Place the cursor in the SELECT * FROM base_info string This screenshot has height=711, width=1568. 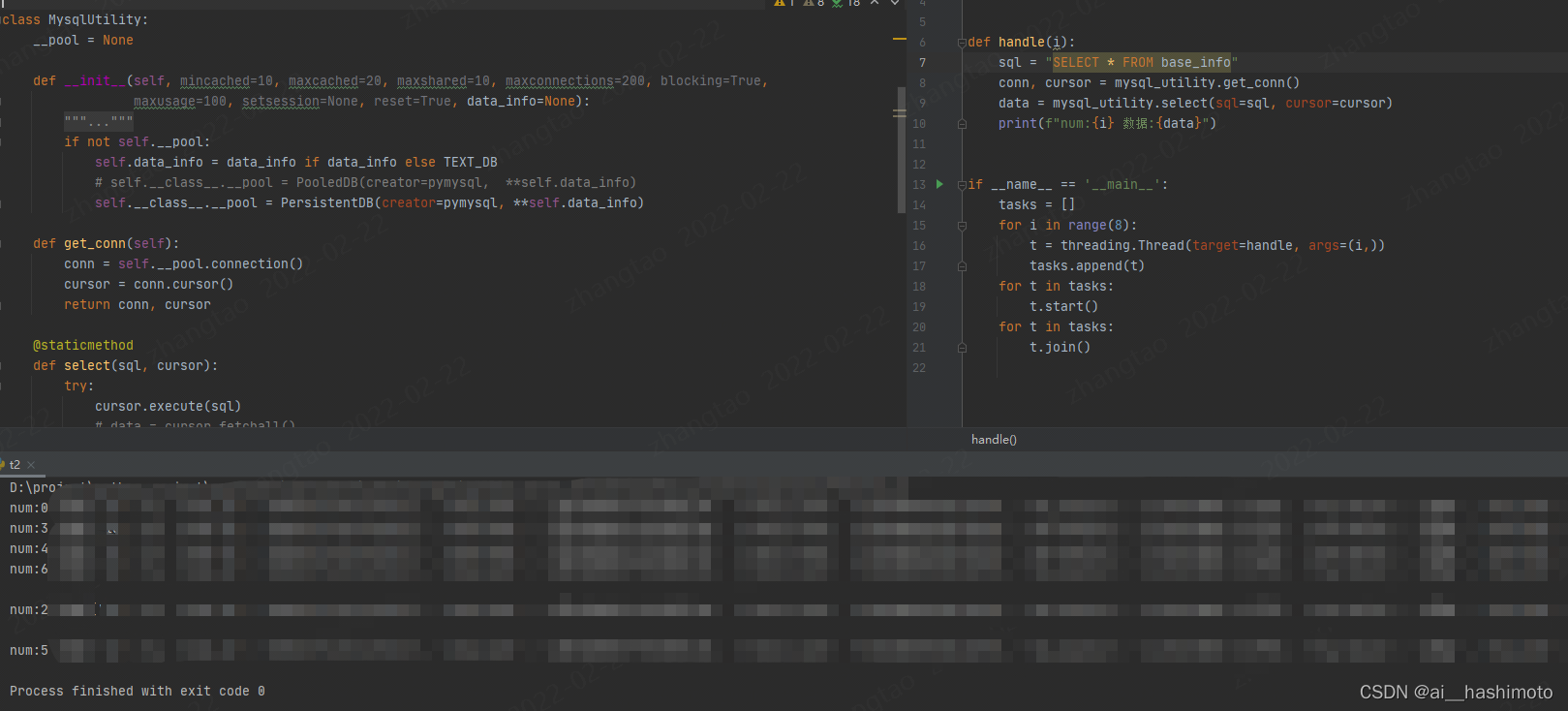(1142, 63)
